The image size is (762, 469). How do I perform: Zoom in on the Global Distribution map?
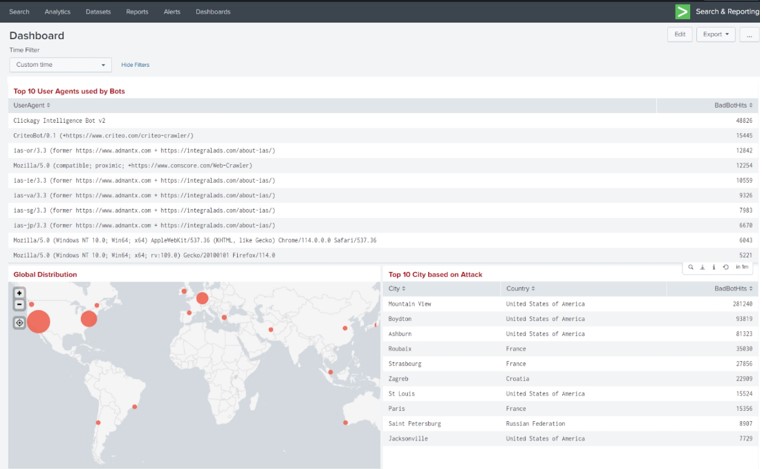19,293
